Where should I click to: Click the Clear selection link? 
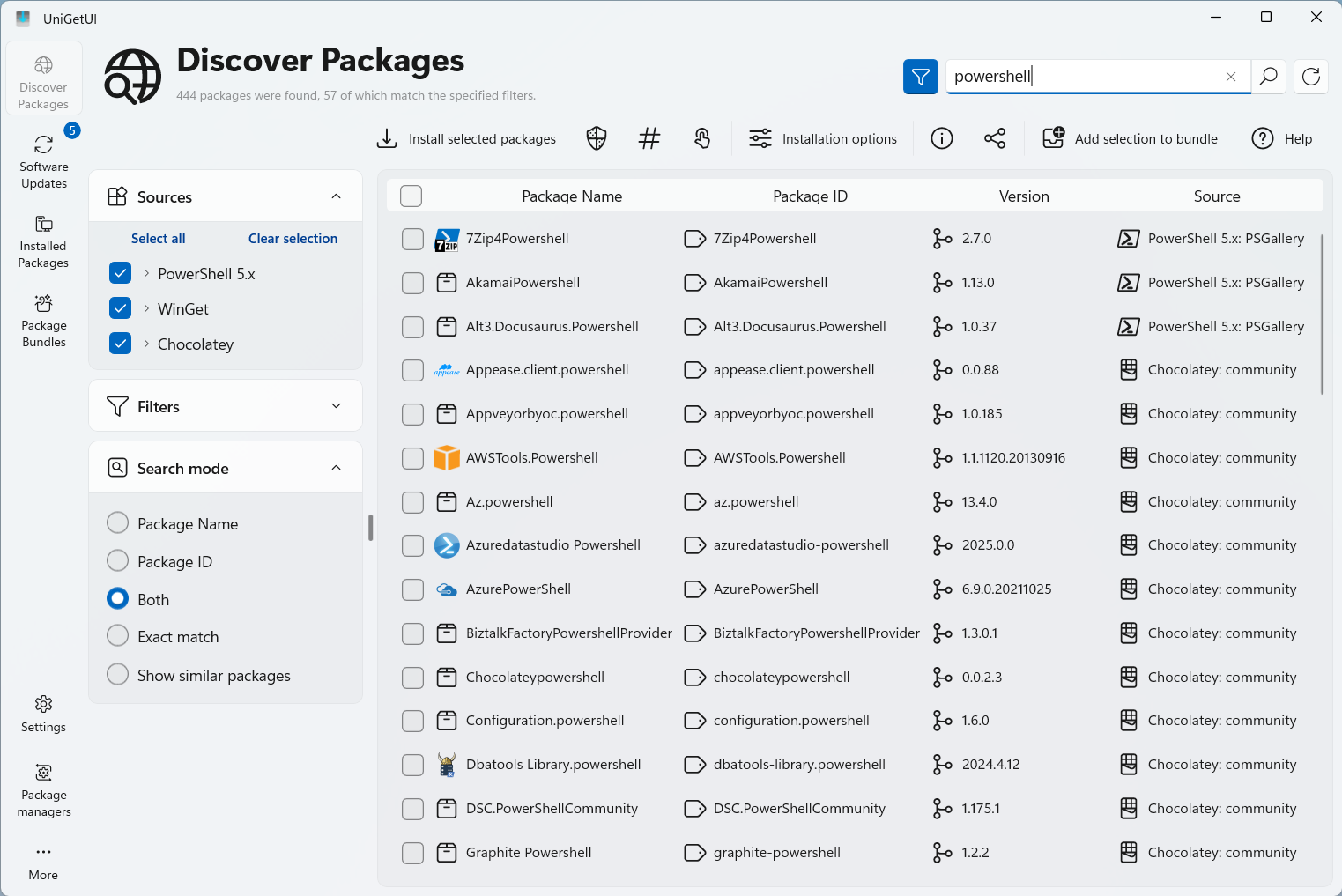tap(293, 239)
